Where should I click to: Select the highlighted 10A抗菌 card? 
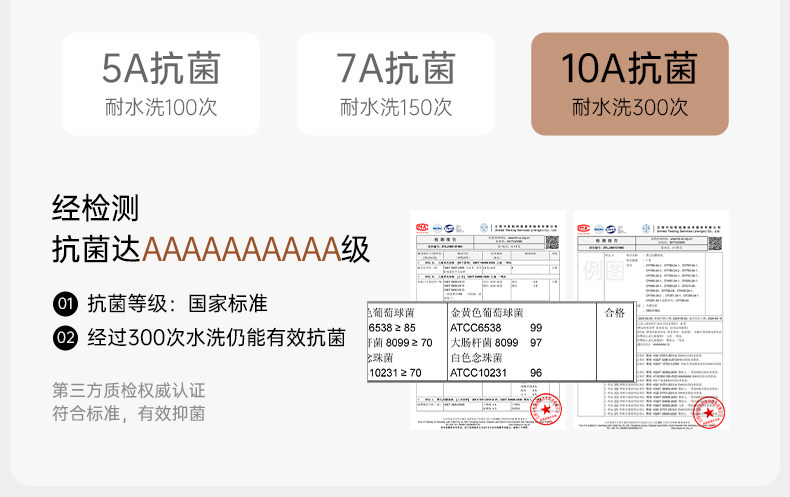tap(630, 84)
